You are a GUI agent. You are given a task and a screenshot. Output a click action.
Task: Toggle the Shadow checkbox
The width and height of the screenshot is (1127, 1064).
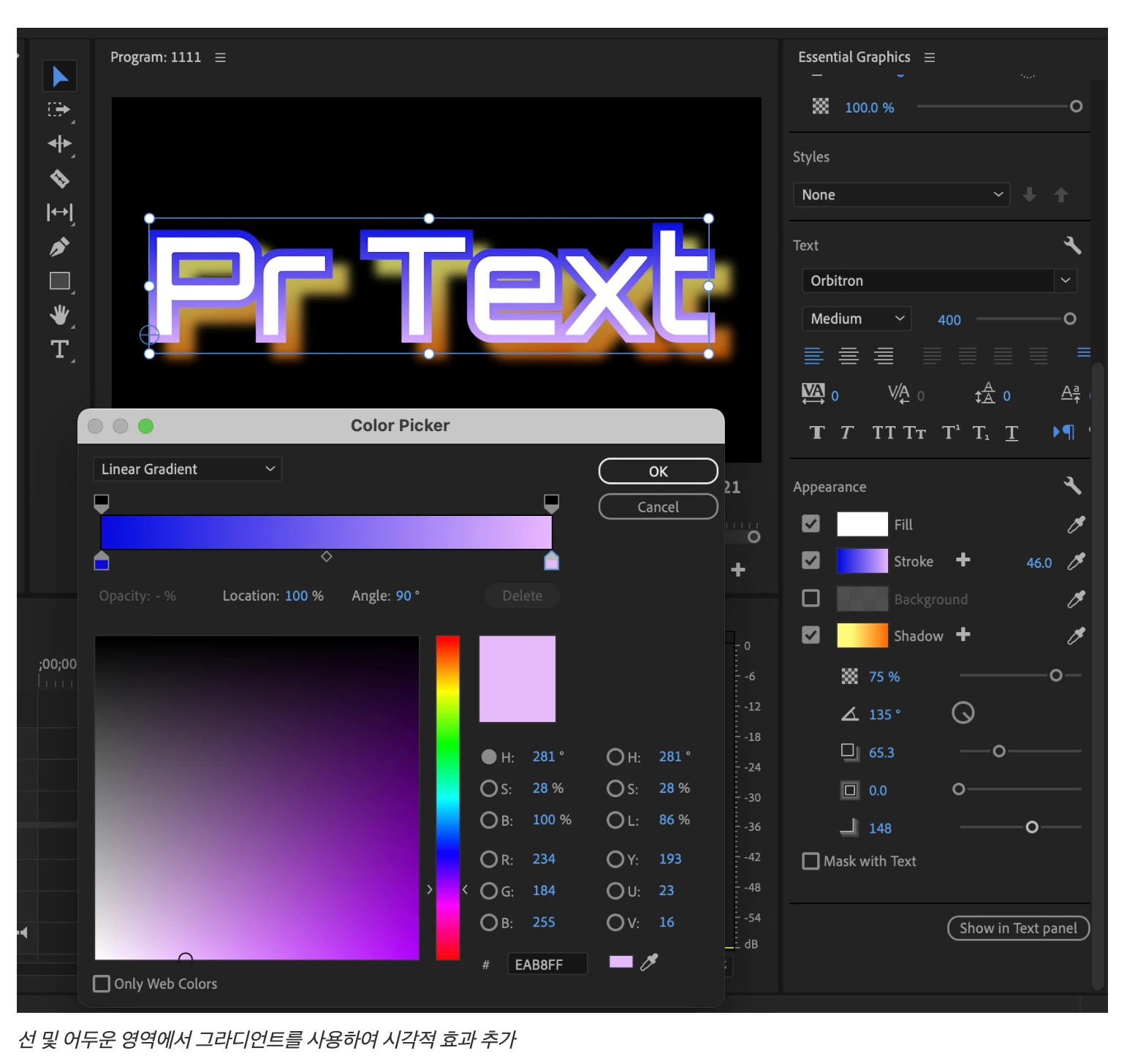(x=811, y=635)
